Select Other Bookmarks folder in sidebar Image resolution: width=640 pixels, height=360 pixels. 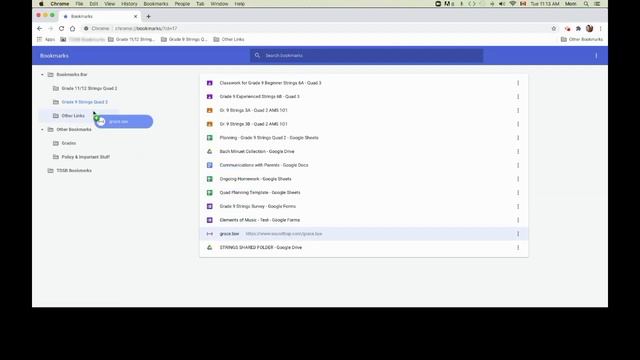(74, 129)
